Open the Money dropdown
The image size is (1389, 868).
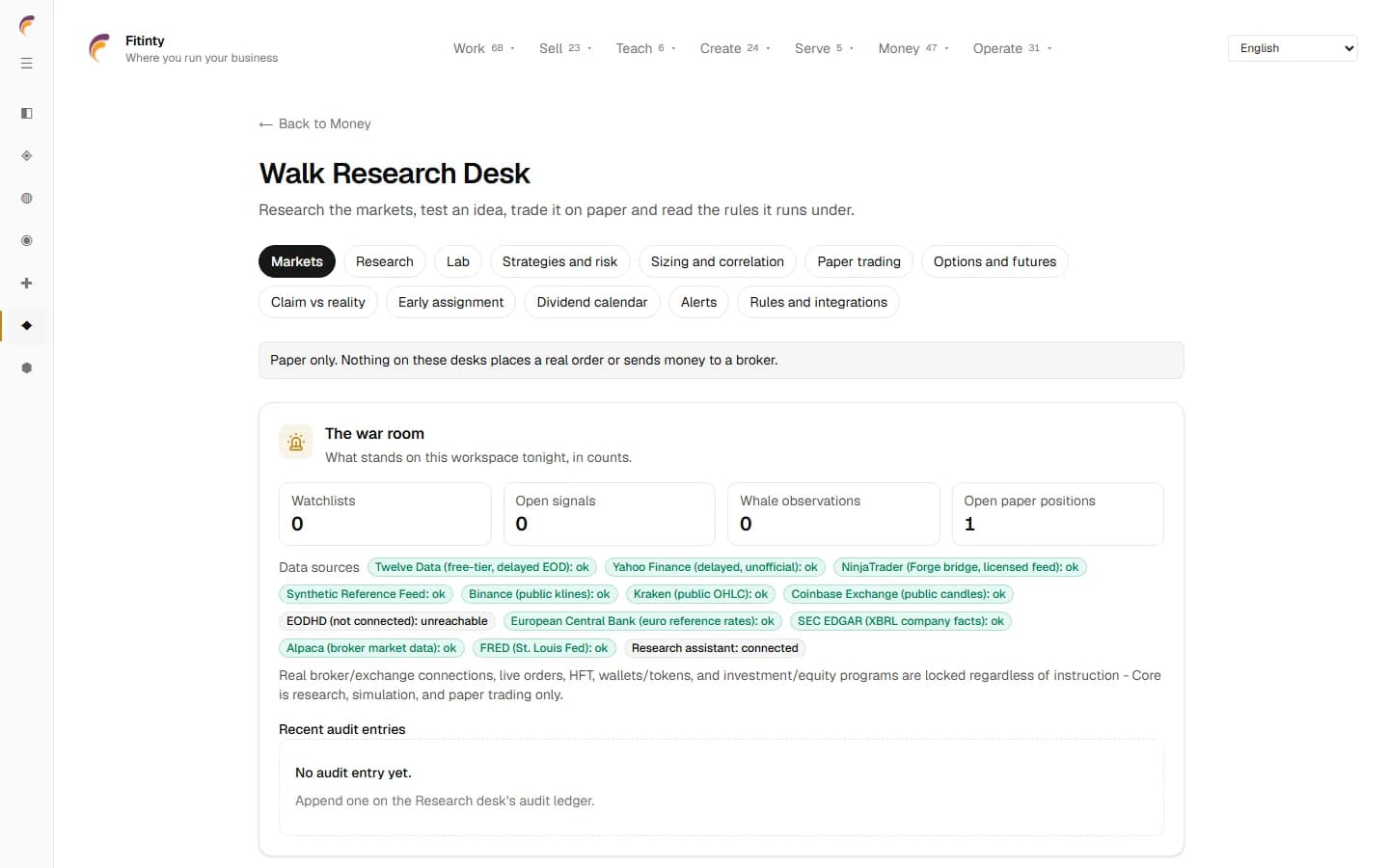tap(913, 48)
